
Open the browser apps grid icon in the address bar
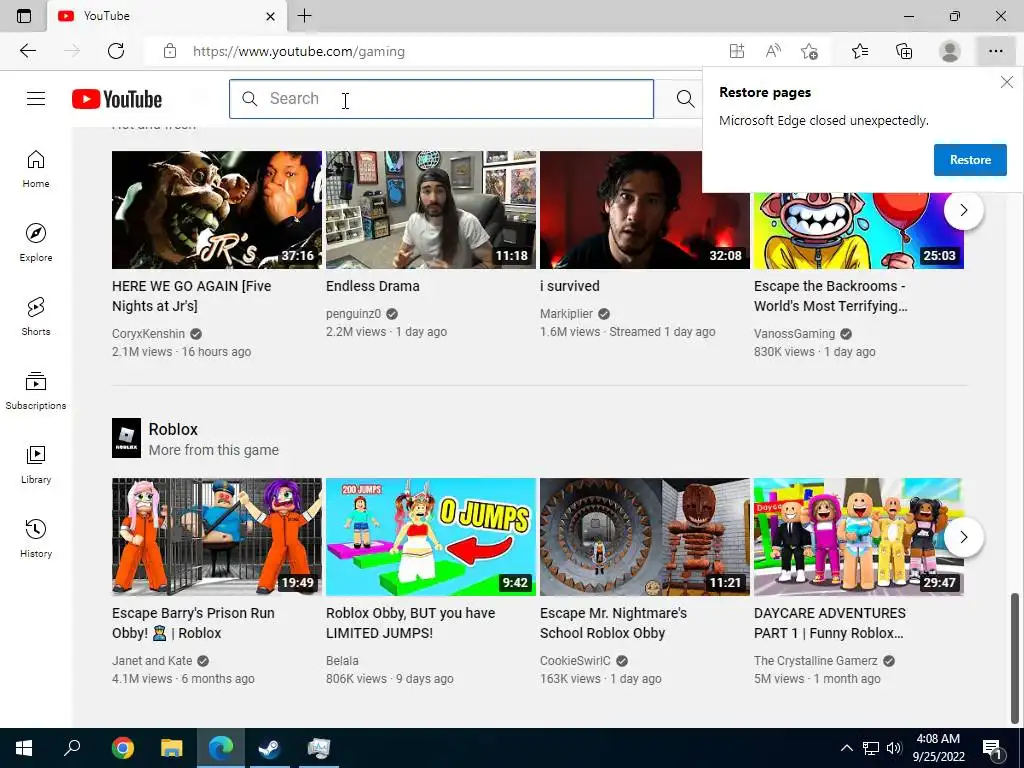pos(737,51)
